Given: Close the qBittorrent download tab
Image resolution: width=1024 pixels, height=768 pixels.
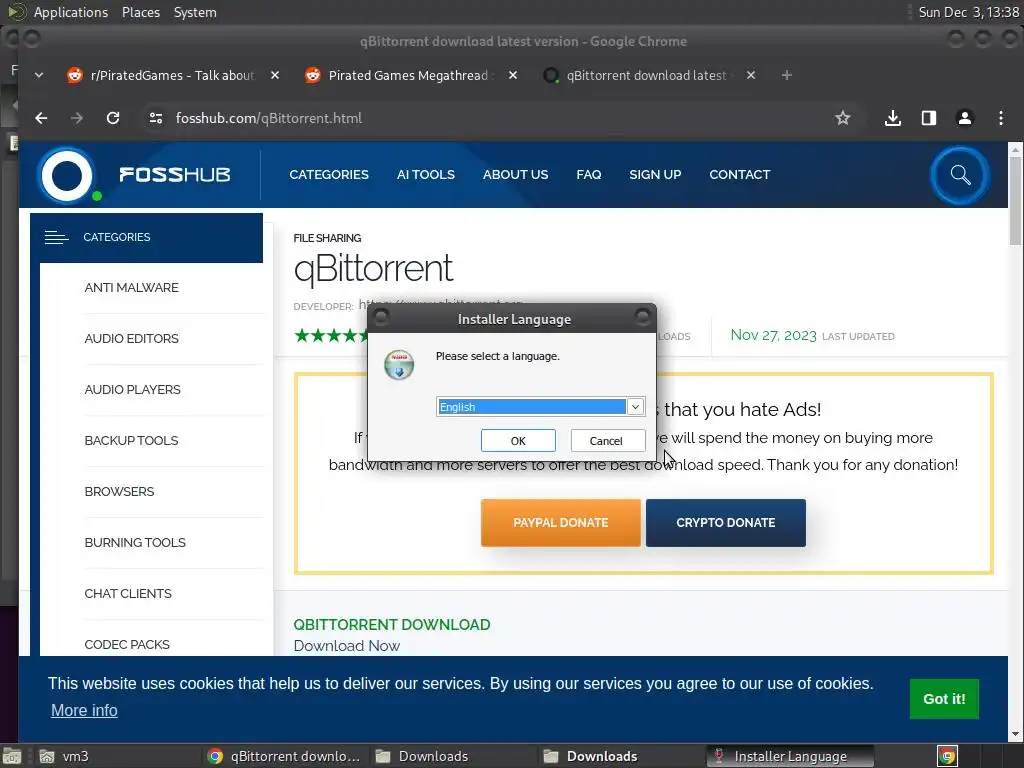Looking at the screenshot, I should 750,75.
